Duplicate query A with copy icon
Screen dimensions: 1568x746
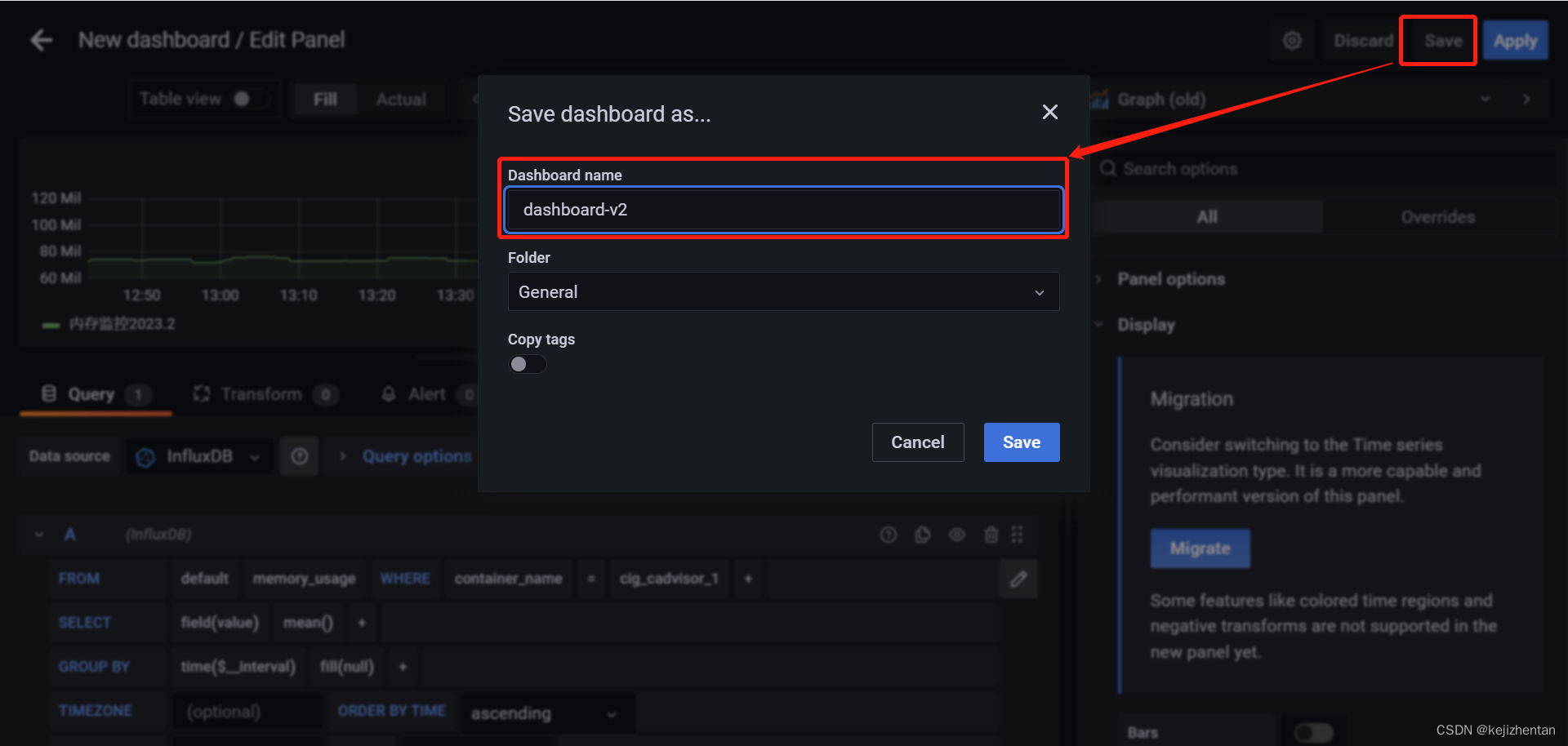923,535
